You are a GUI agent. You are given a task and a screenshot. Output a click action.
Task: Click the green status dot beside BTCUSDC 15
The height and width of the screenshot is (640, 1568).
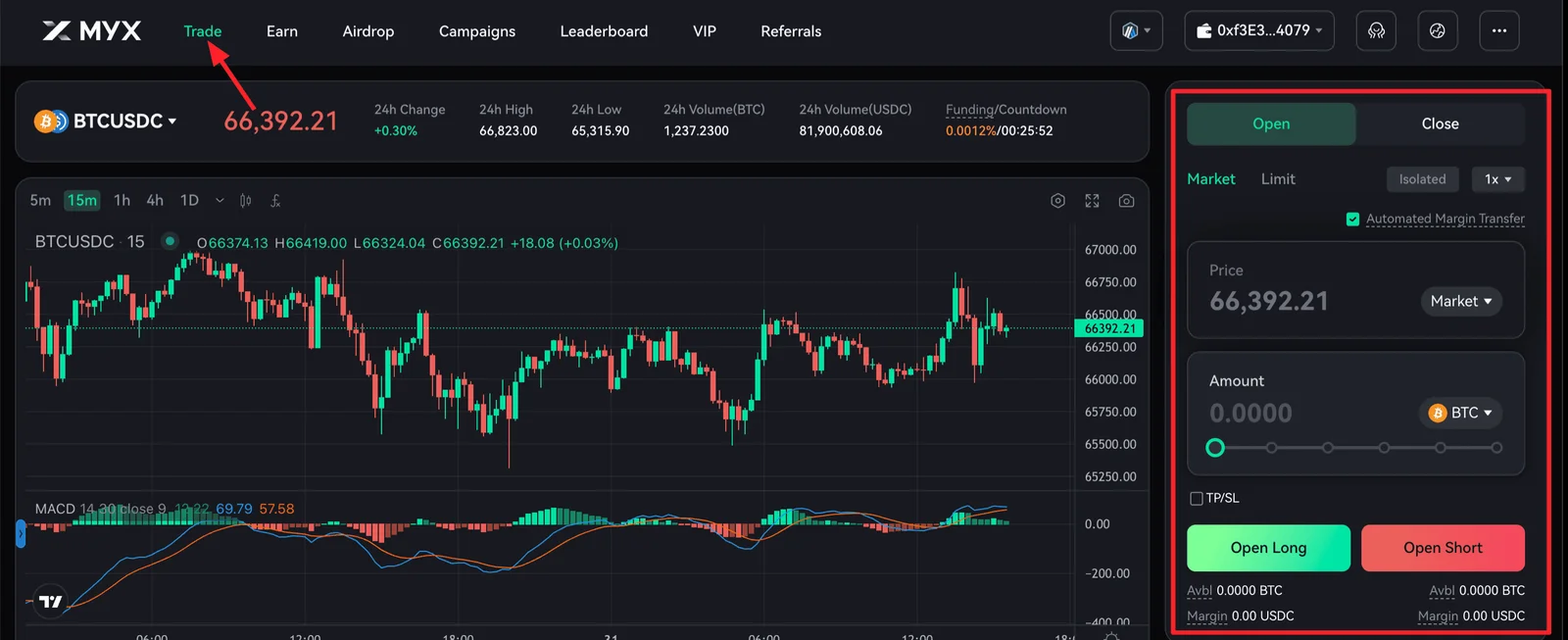point(170,241)
